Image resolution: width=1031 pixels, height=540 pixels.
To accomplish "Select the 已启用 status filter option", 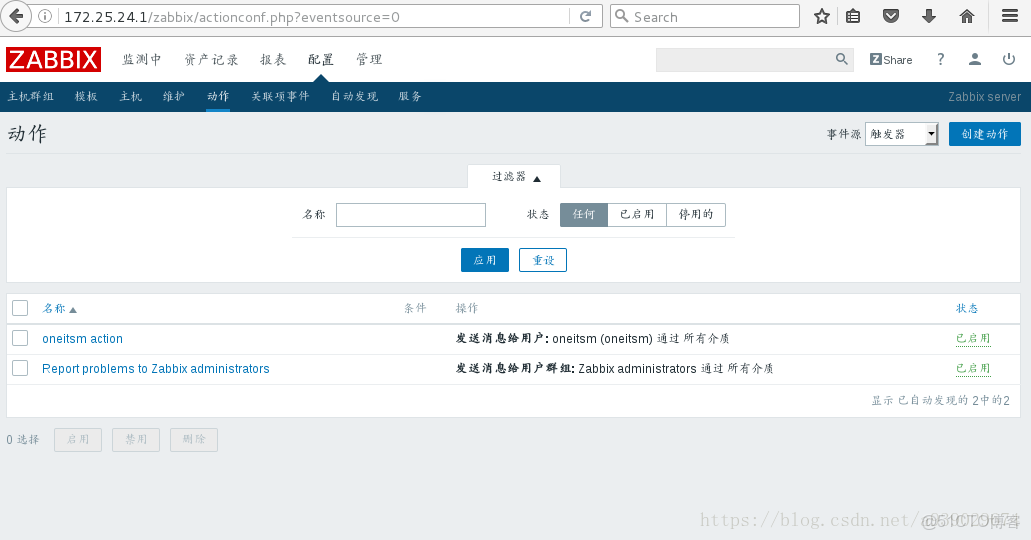I will point(637,214).
